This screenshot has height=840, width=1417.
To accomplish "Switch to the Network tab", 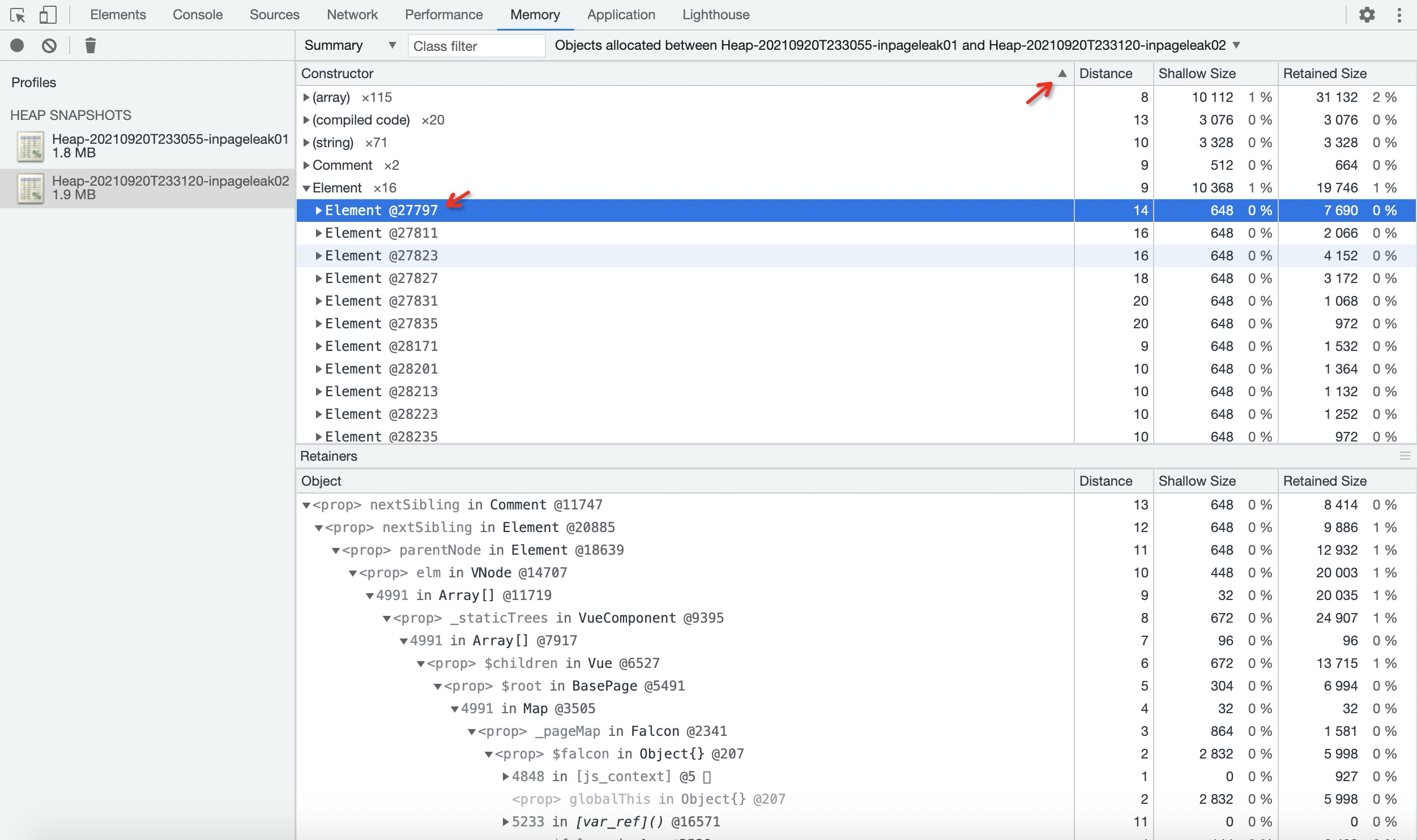I will click(352, 15).
